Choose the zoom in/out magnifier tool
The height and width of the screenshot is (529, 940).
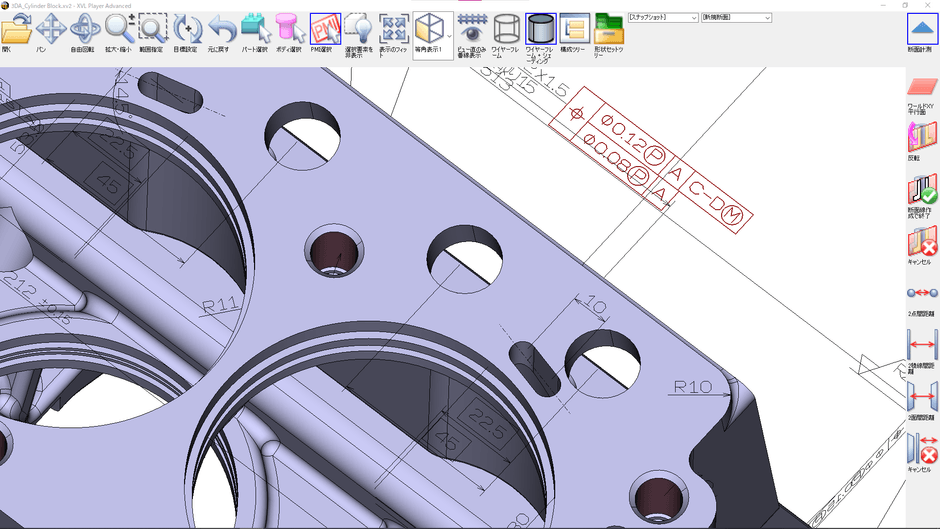tap(119, 31)
